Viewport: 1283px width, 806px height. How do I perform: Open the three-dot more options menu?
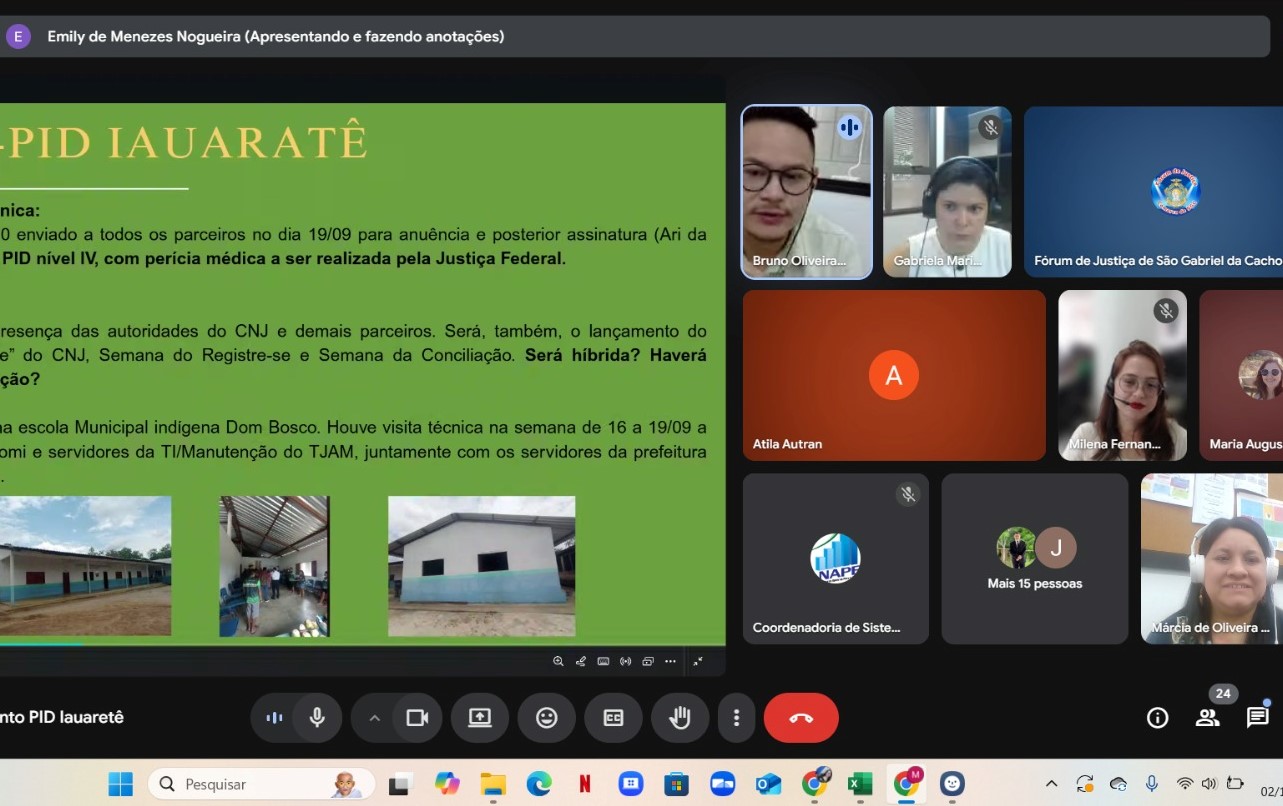coord(736,718)
